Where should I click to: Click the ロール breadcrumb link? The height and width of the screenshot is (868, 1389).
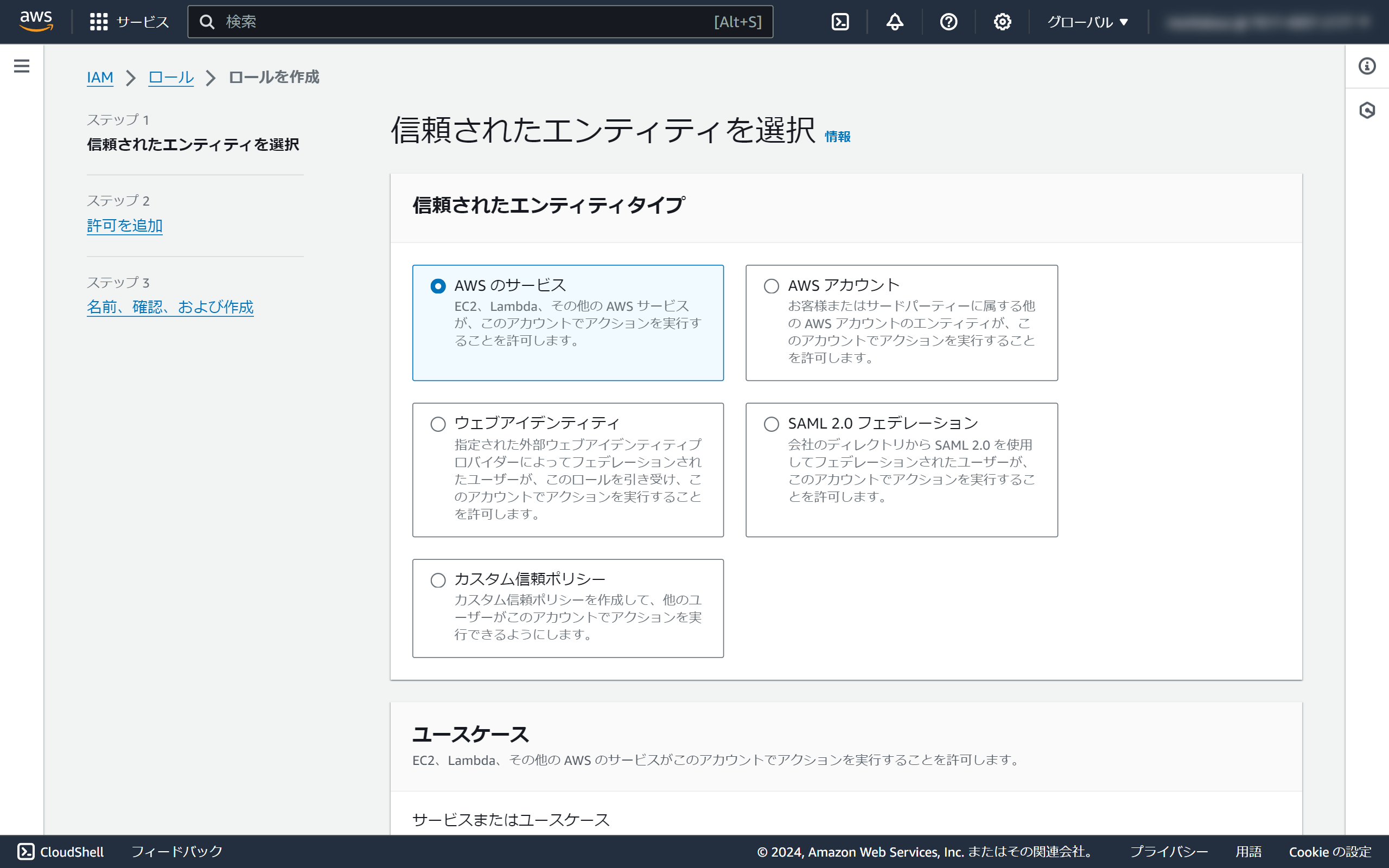tap(170, 77)
